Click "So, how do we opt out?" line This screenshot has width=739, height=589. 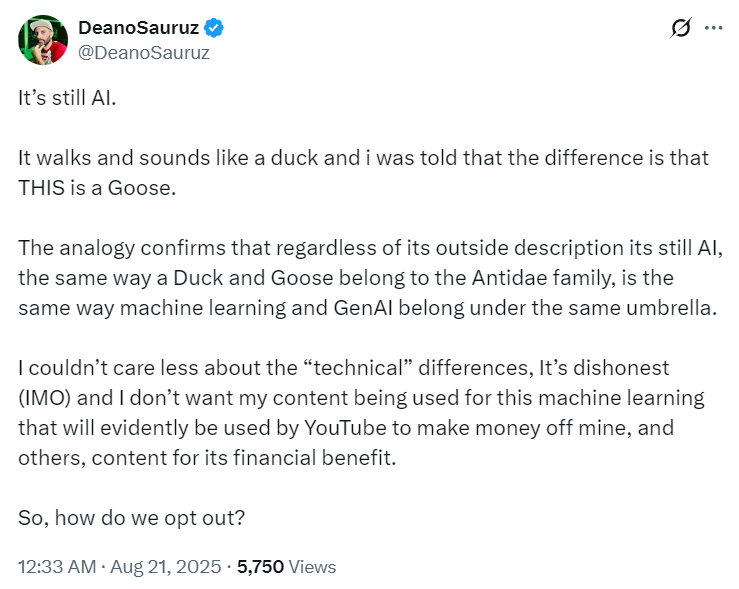131,518
